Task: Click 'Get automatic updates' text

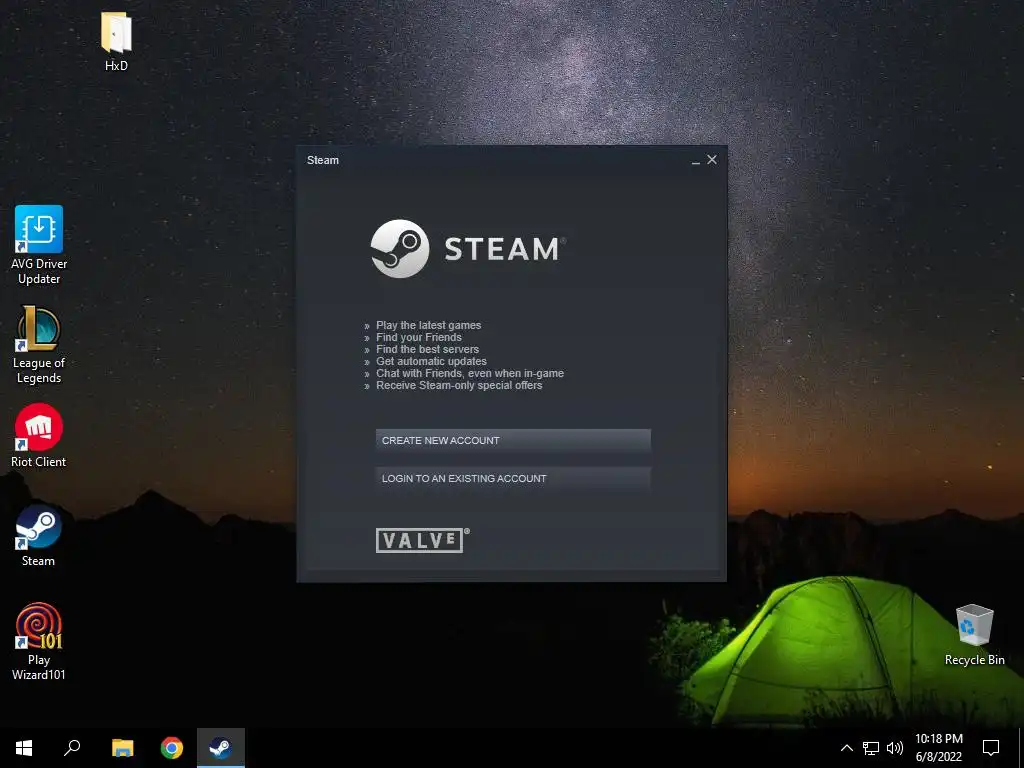Action: point(431,361)
